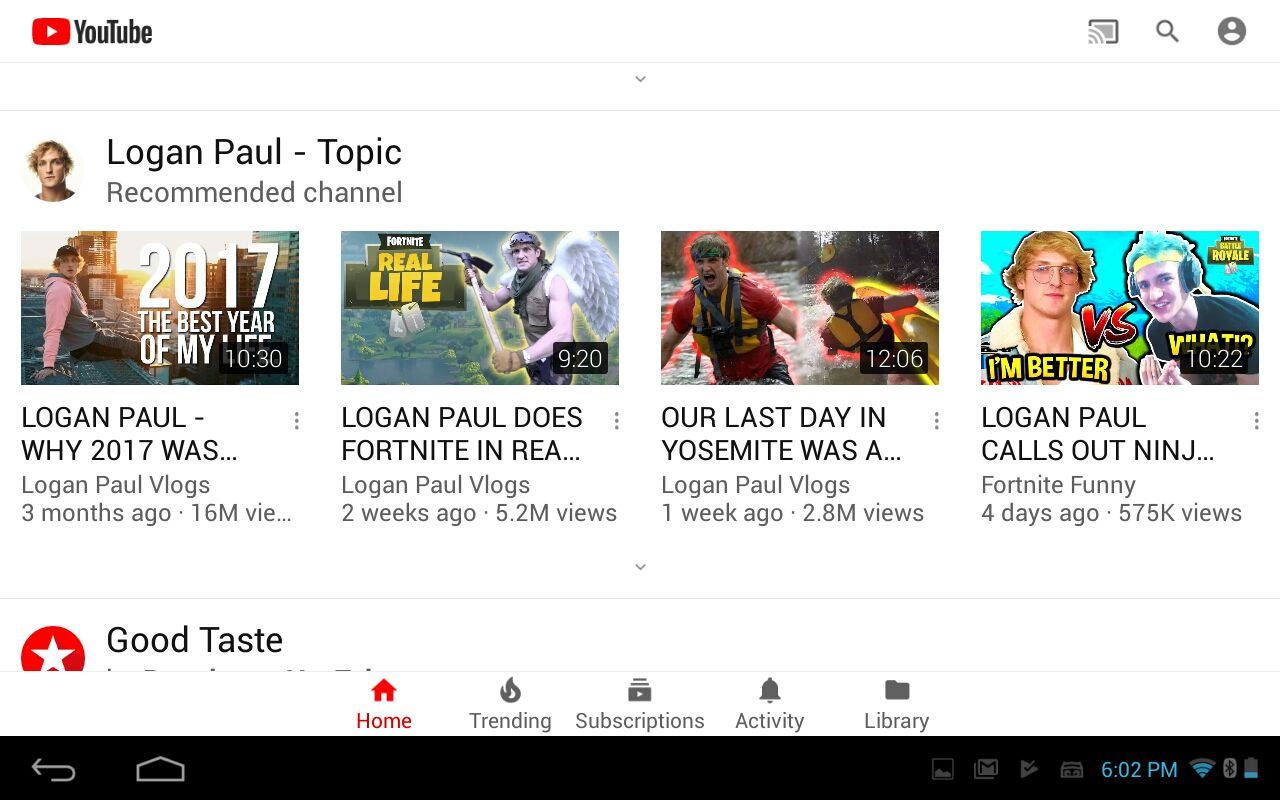Open the account profile icon
The image size is (1280, 800).
pos(1231,31)
